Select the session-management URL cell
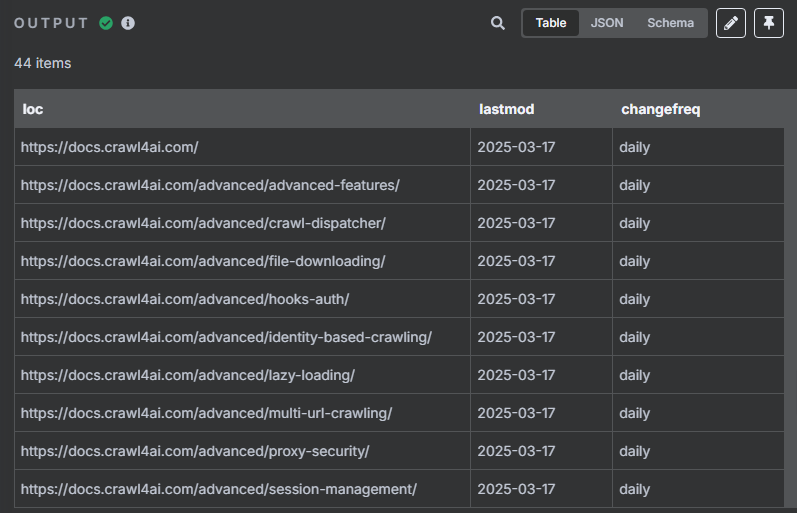797x513 pixels. [242, 489]
